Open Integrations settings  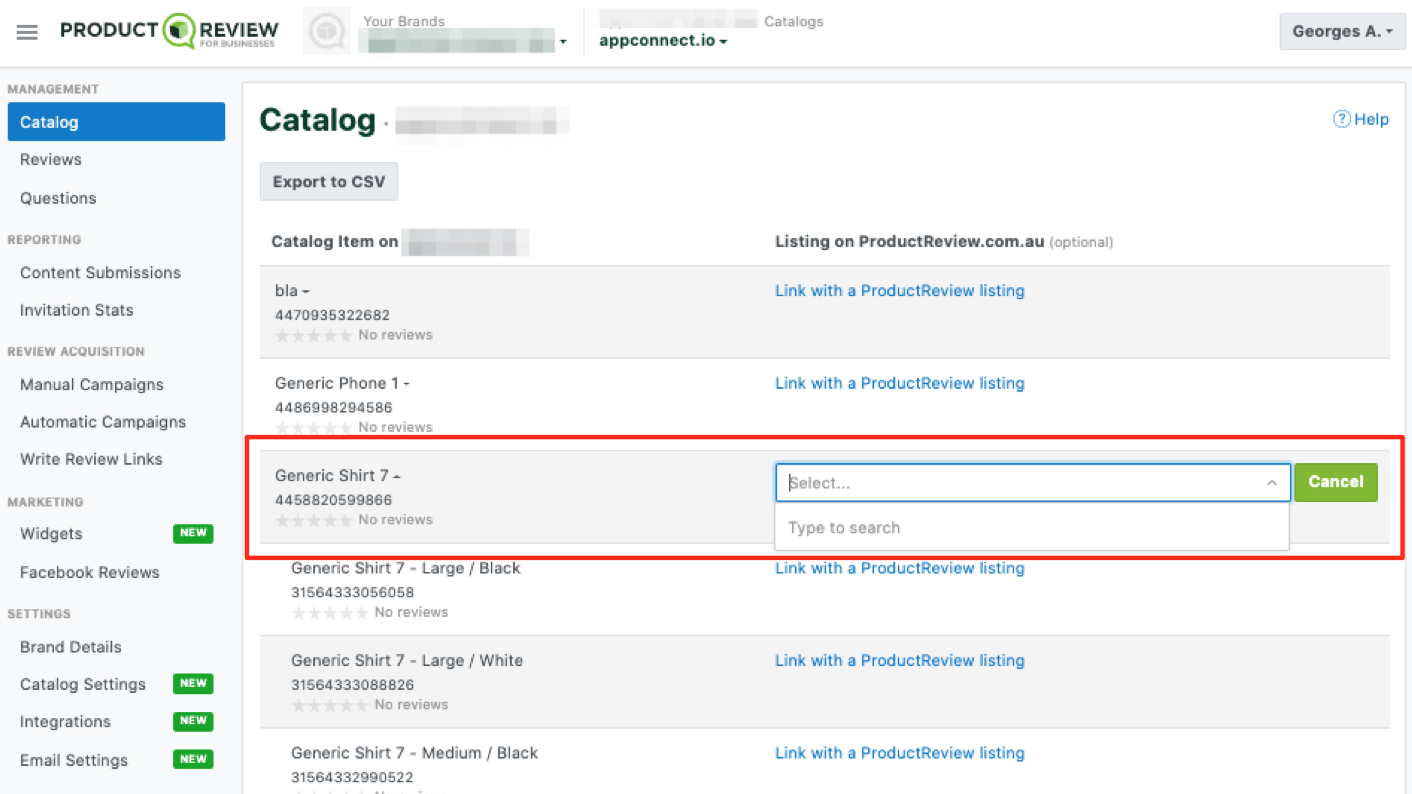tap(65, 721)
